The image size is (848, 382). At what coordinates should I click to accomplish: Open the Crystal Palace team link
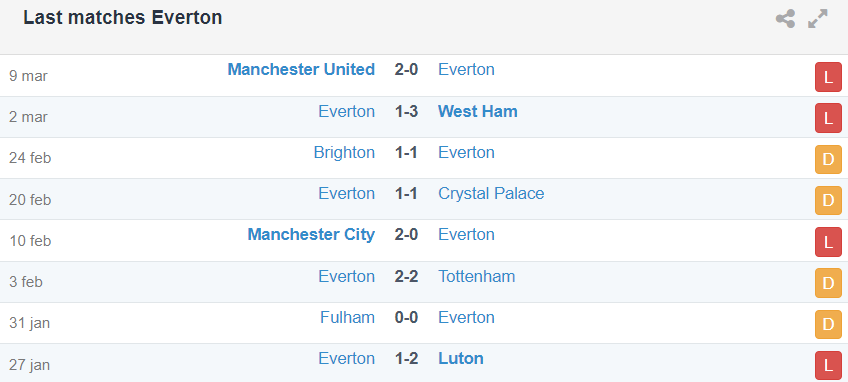pos(491,194)
